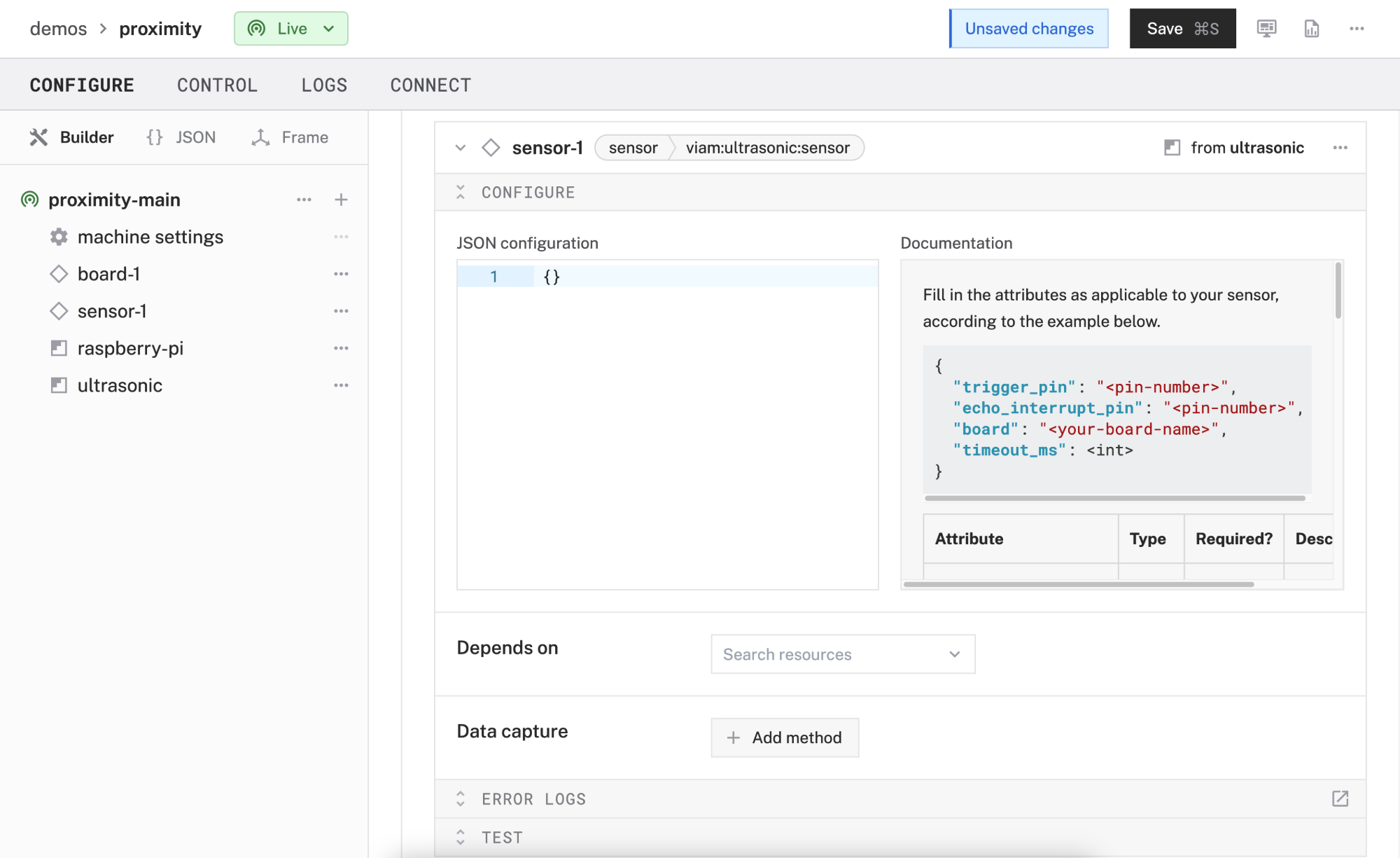Screen dimensions: 1400x858
Task: Open the Live status dropdown
Action: pos(290,29)
